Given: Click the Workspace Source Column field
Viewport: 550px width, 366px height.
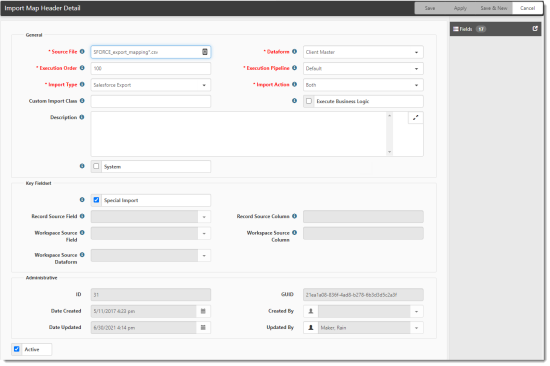Looking at the screenshot, I should pyautogui.click(x=363, y=233).
